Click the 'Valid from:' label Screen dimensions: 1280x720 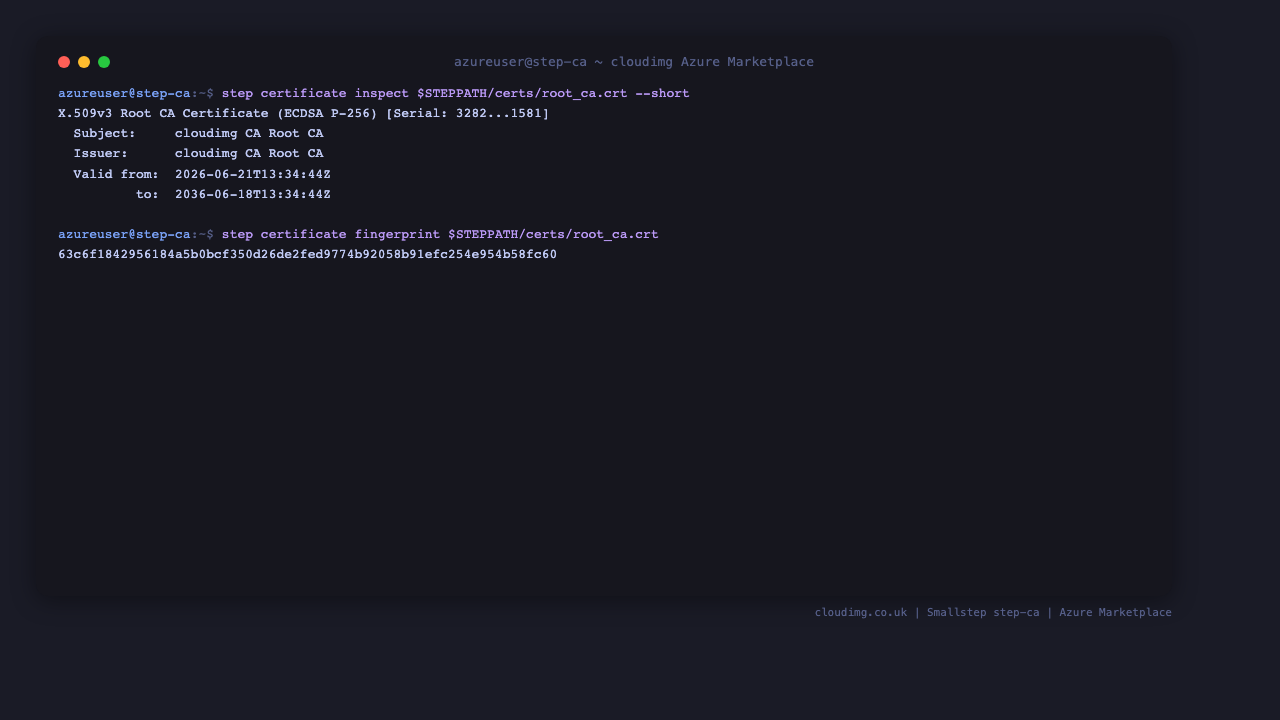click(116, 175)
